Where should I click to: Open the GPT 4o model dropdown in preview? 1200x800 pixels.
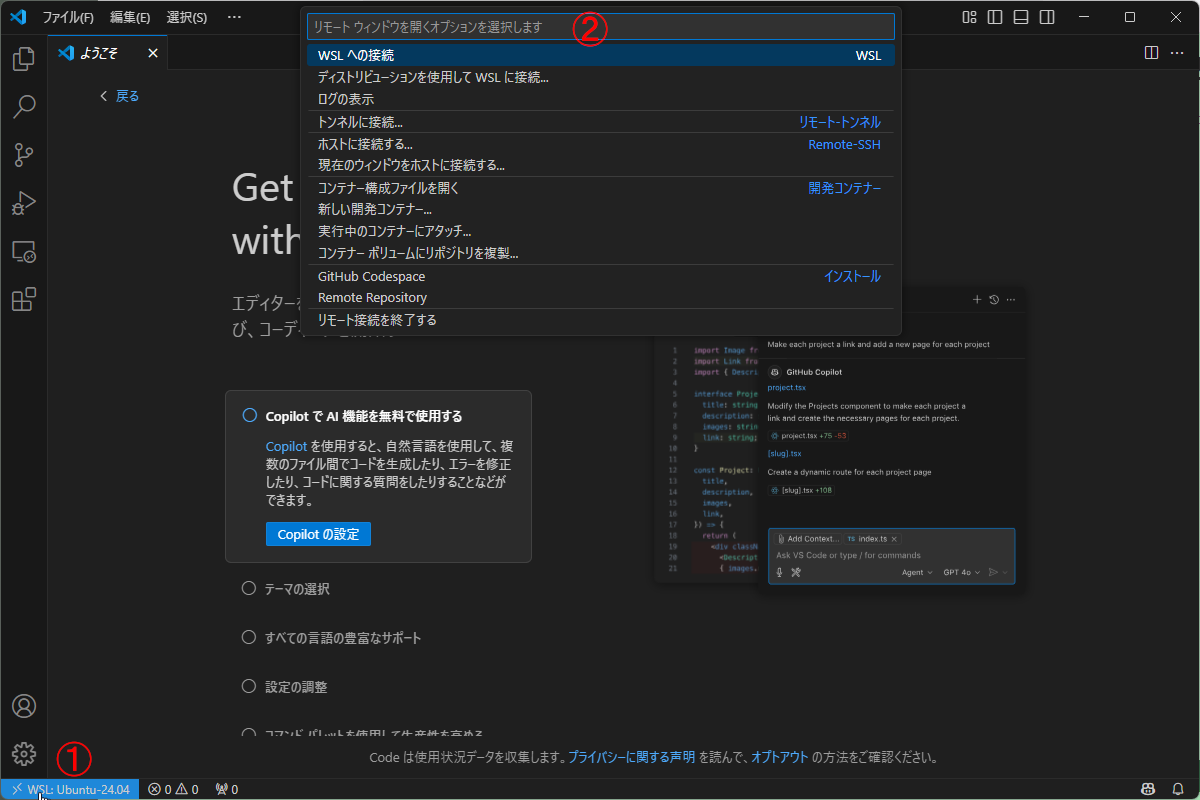click(x=961, y=573)
